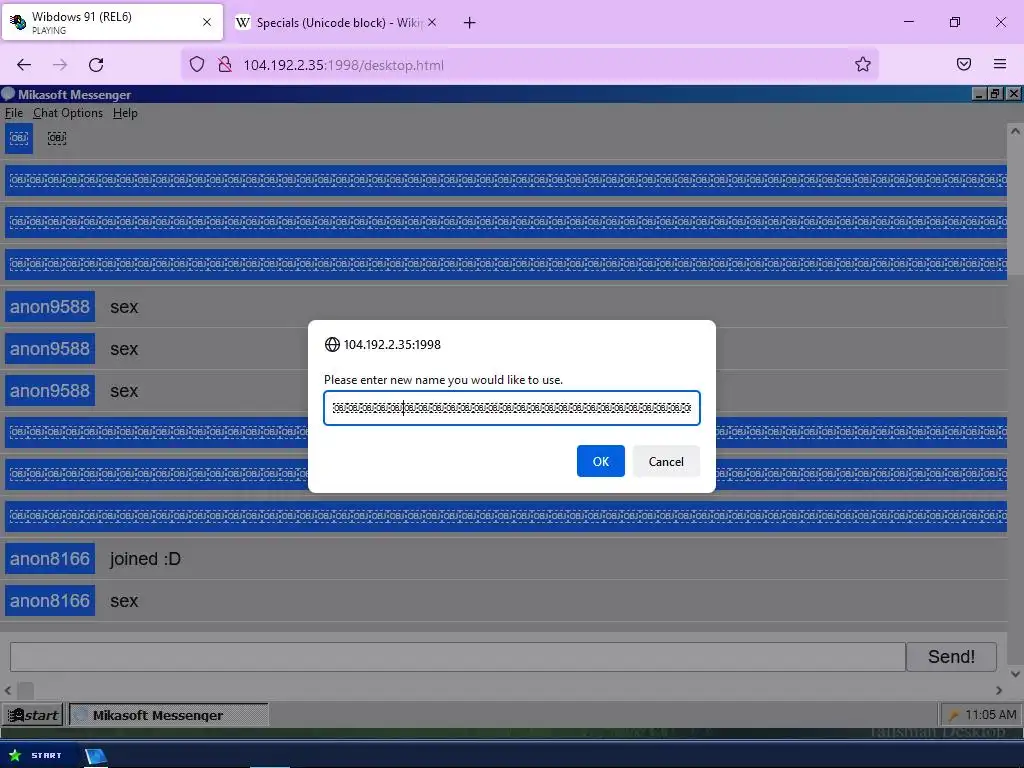This screenshot has width=1024, height=768.
Task: Open the Firefox hamburger menu
Action: tap(999, 64)
